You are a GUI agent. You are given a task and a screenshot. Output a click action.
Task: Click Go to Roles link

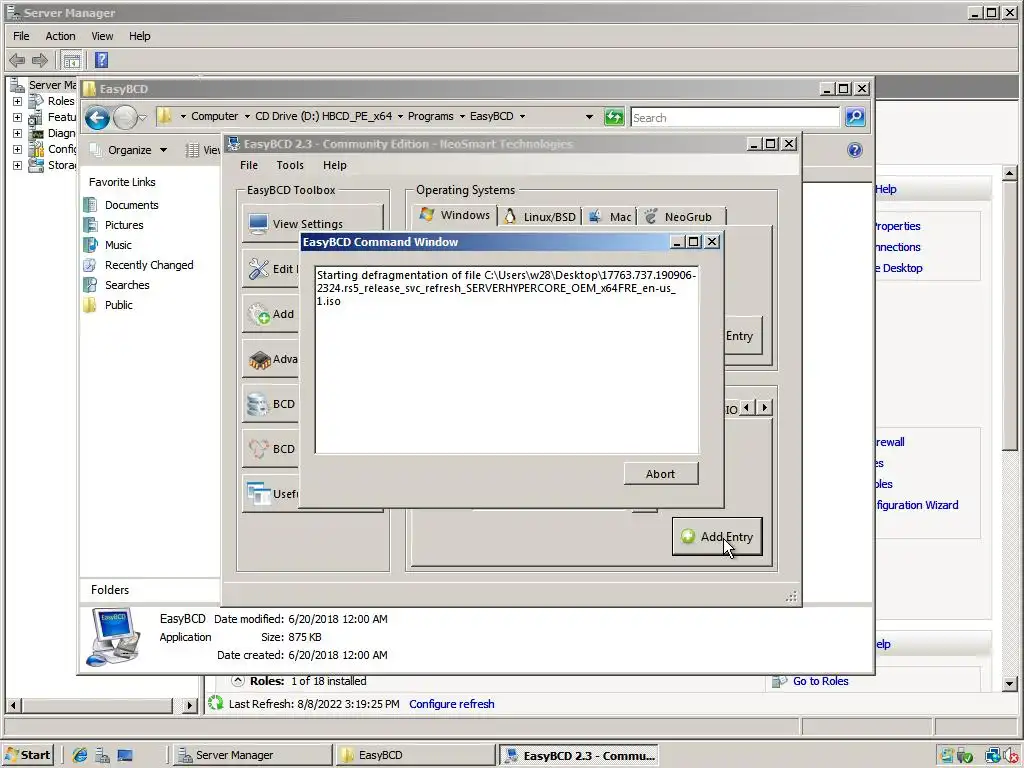(x=820, y=681)
